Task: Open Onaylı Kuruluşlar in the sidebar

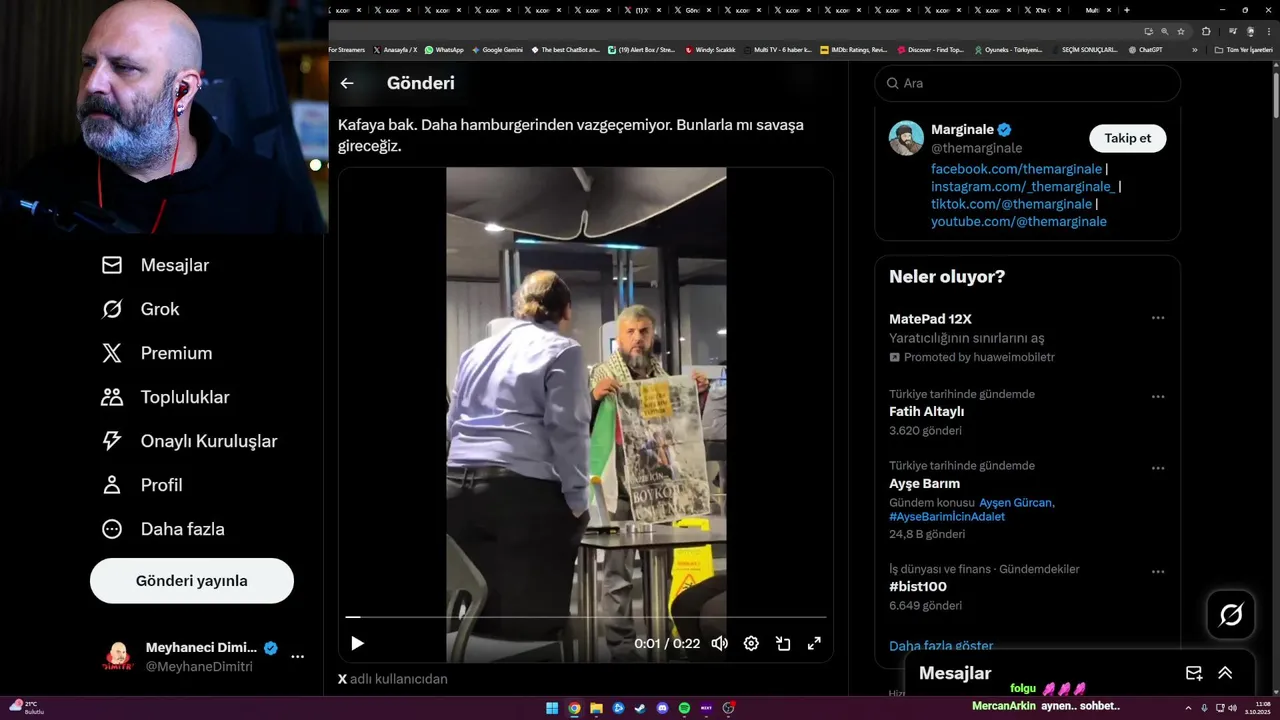Action: pos(190,441)
